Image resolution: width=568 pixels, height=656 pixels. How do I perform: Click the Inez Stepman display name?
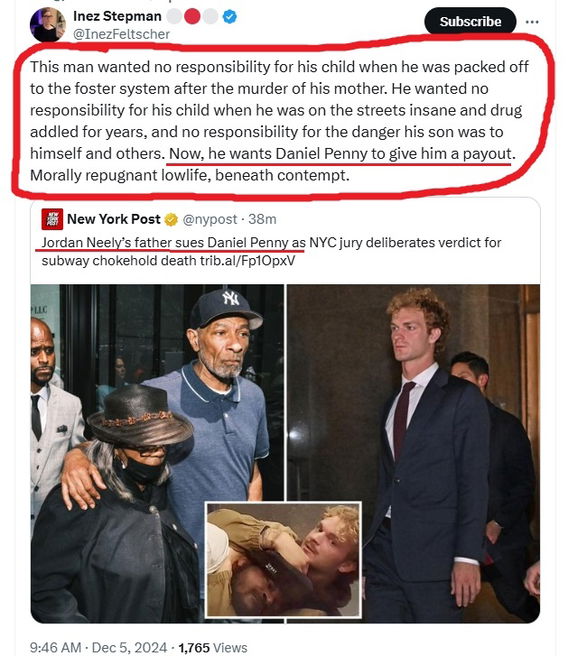[117, 16]
